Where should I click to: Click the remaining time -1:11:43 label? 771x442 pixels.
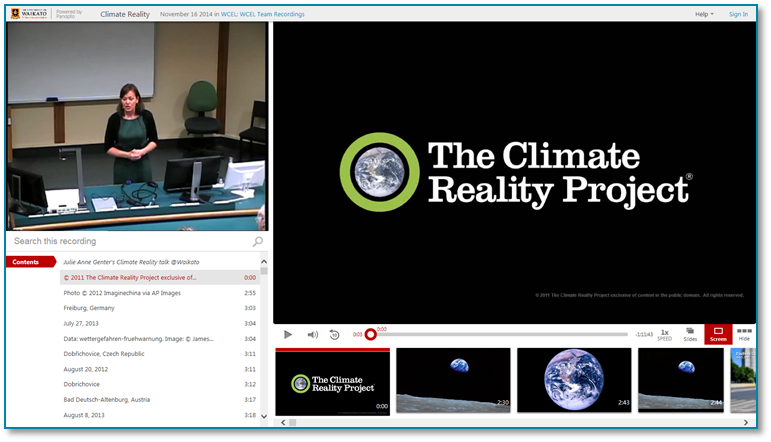click(644, 335)
